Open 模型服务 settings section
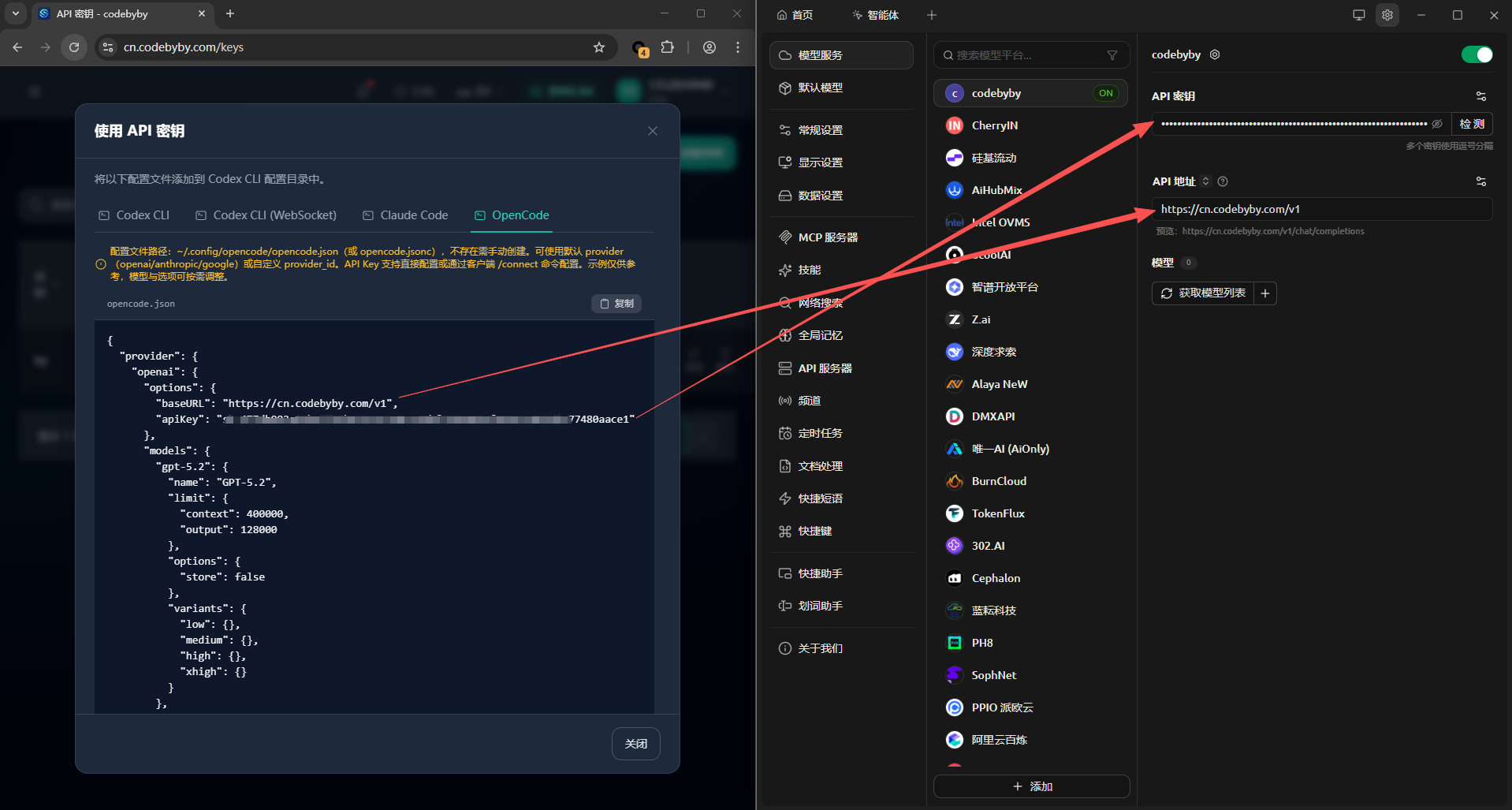Image resolution: width=1512 pixels, height=810 pixels. click(841, 55)
